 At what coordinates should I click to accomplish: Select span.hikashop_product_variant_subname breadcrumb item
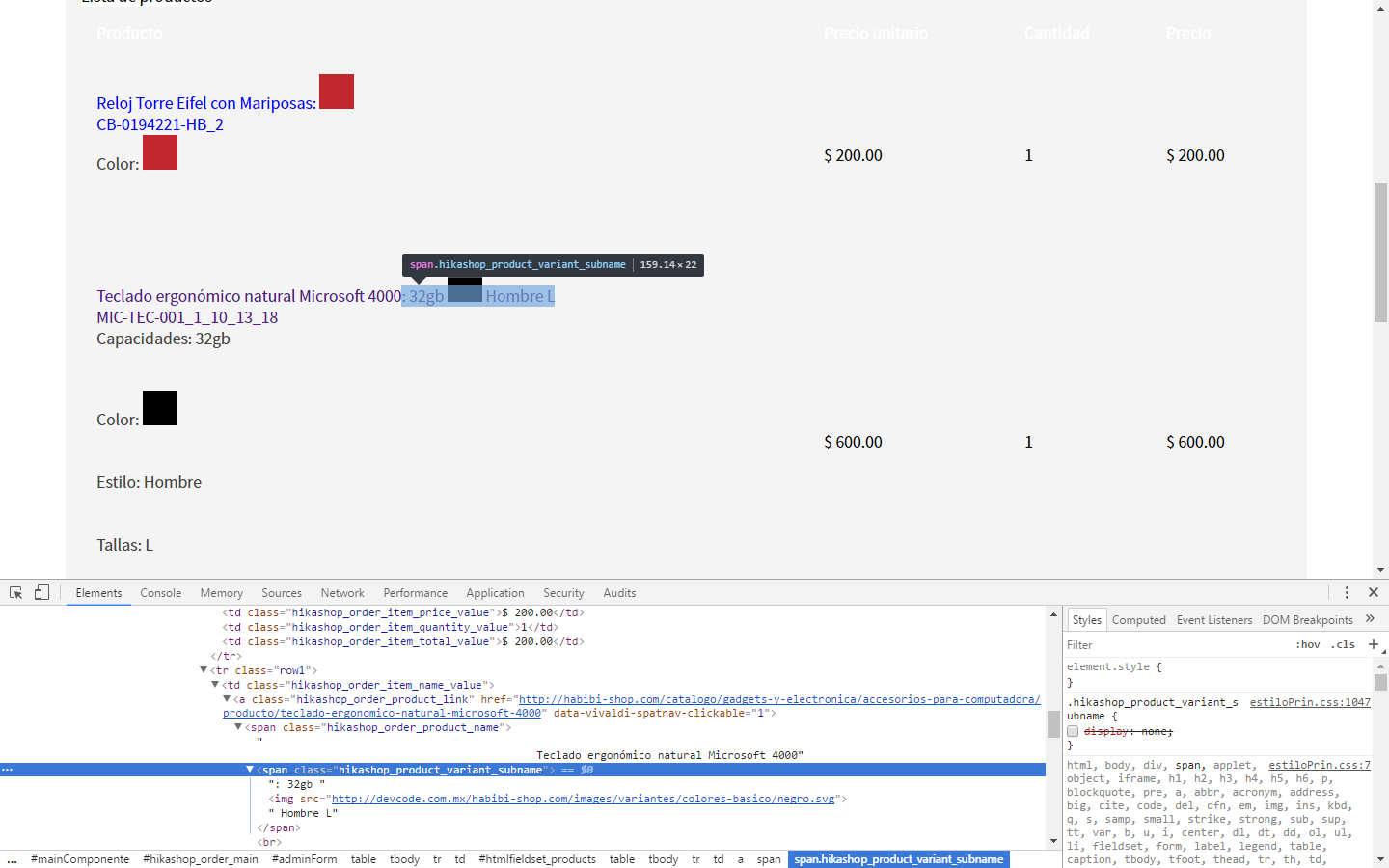[x=899, y=859]
